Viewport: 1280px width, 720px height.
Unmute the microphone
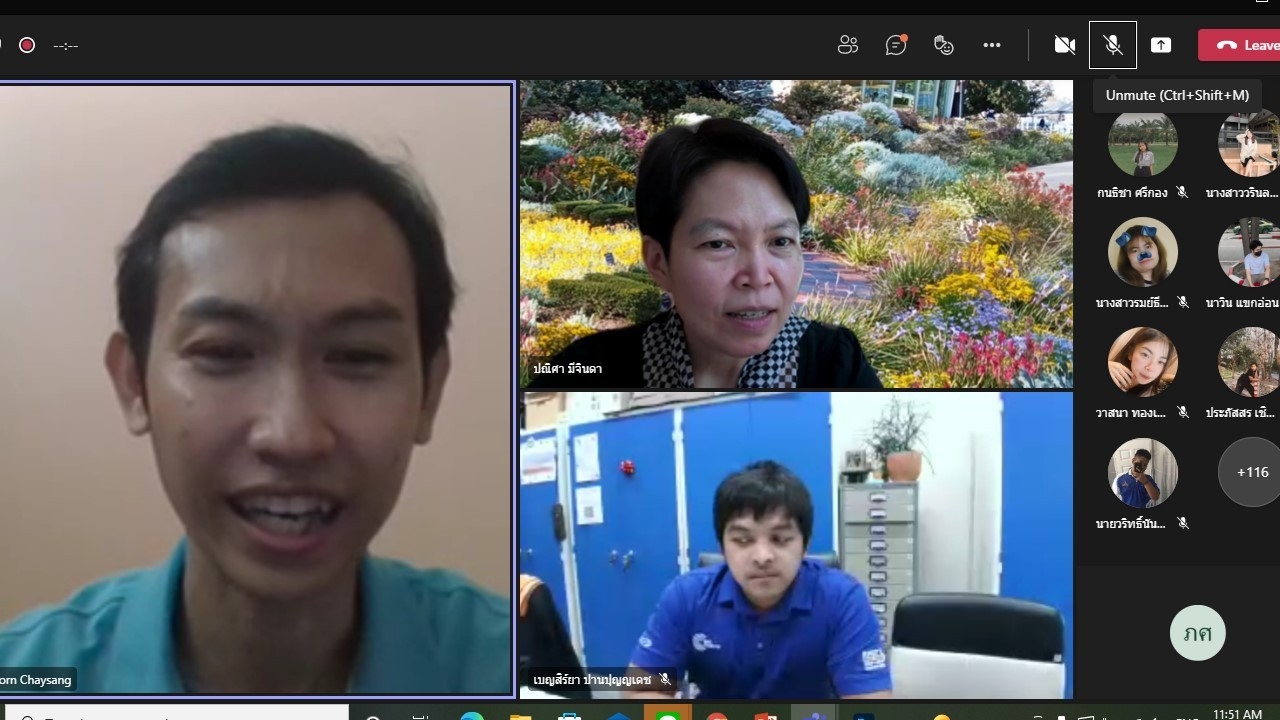(x=1113, y=45)
